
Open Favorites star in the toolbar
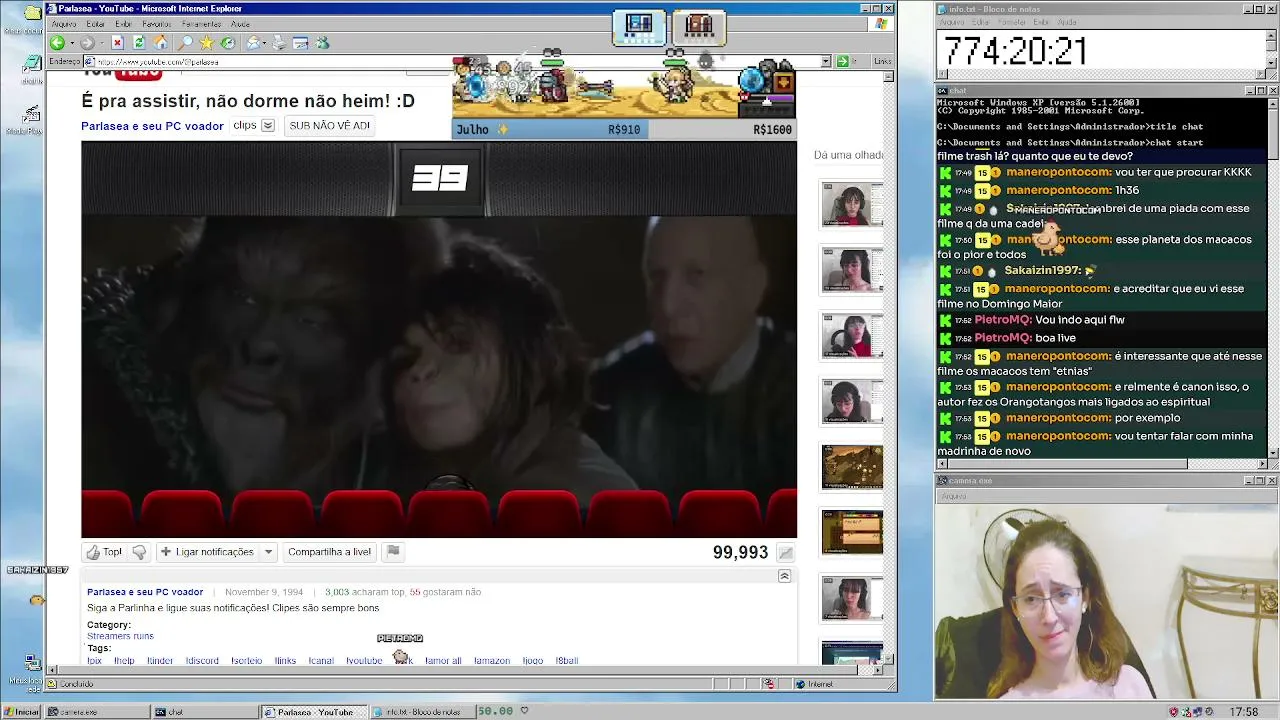[207, 43]
